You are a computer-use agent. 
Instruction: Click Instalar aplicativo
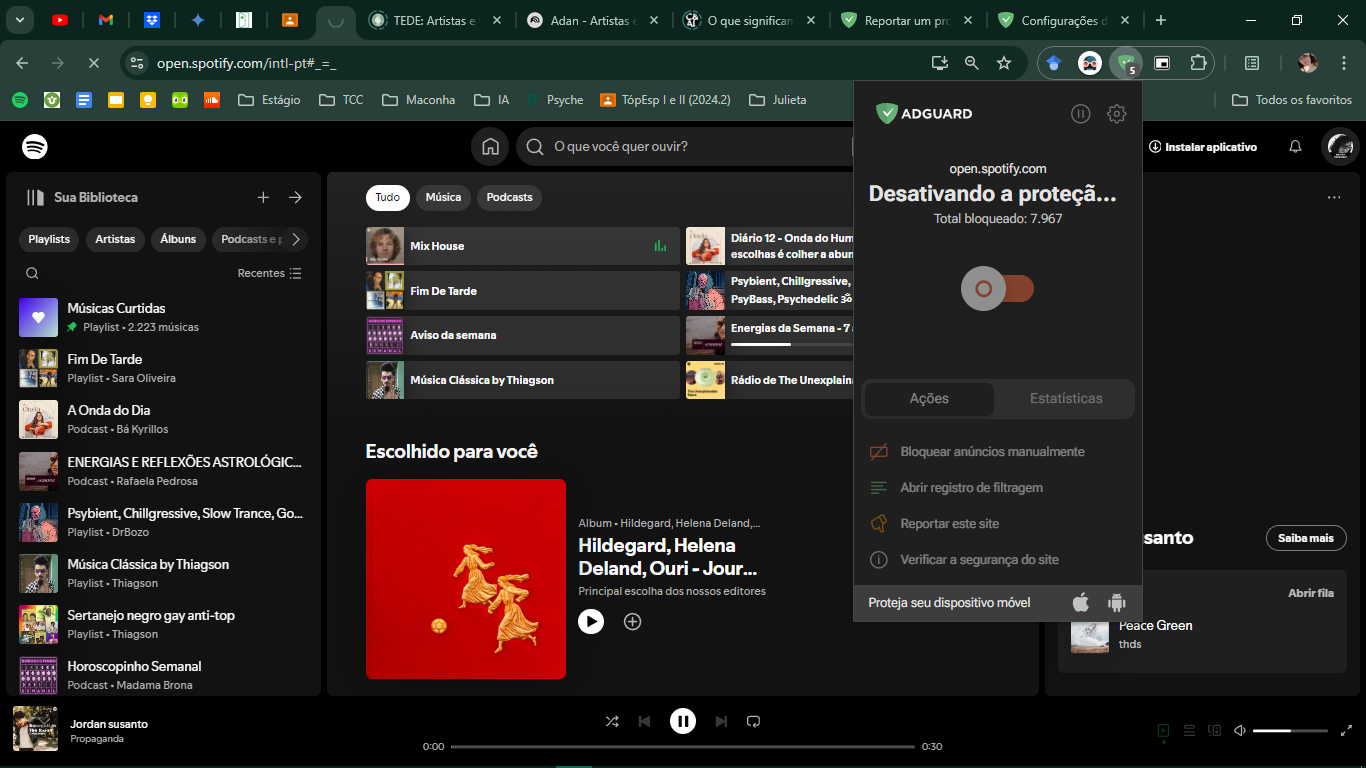(x=1203, y=147)
